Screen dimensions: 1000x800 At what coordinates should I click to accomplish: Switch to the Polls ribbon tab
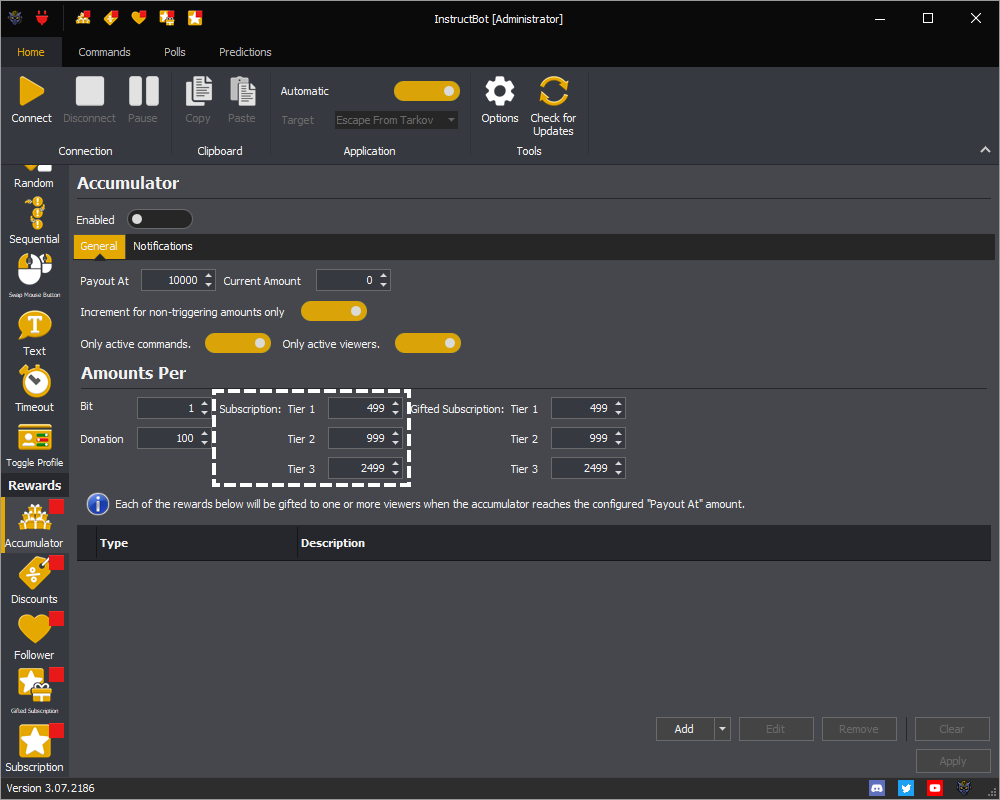(175, 52)
